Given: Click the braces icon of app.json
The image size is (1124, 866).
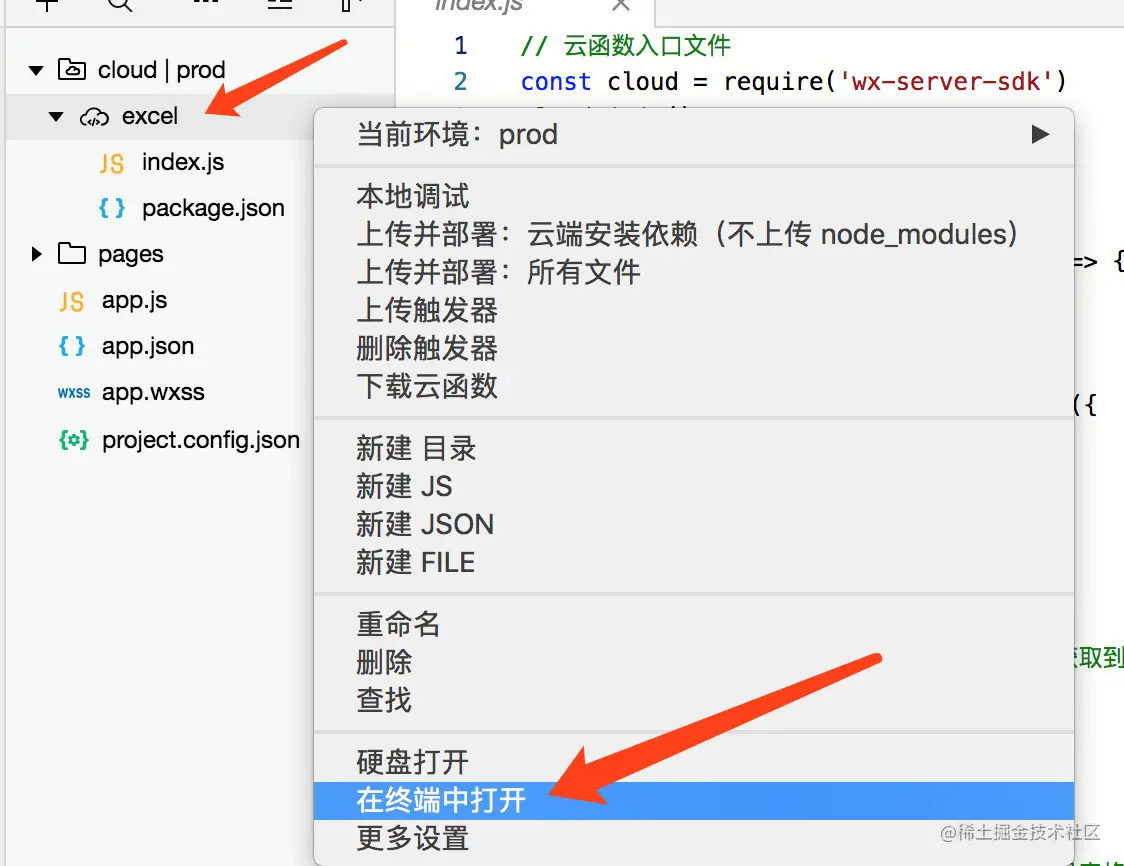Looking at the screenshot, I should (72, 346).
